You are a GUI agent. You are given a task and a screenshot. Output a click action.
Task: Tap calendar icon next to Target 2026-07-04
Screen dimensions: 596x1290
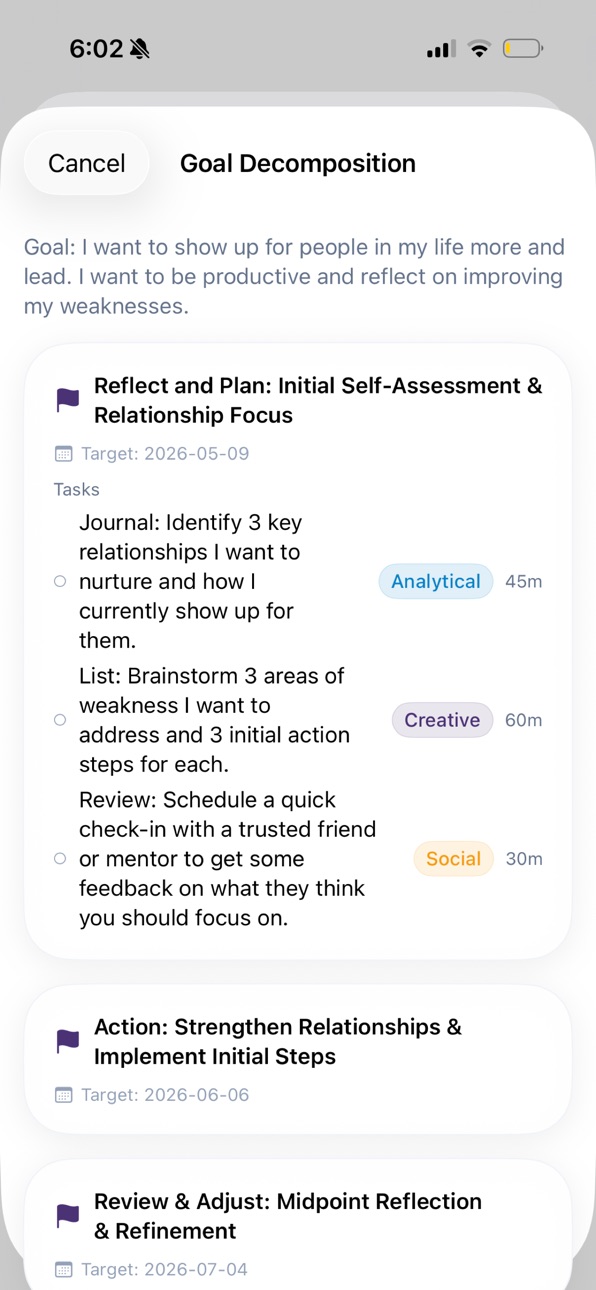click(x=64, y=1270)
